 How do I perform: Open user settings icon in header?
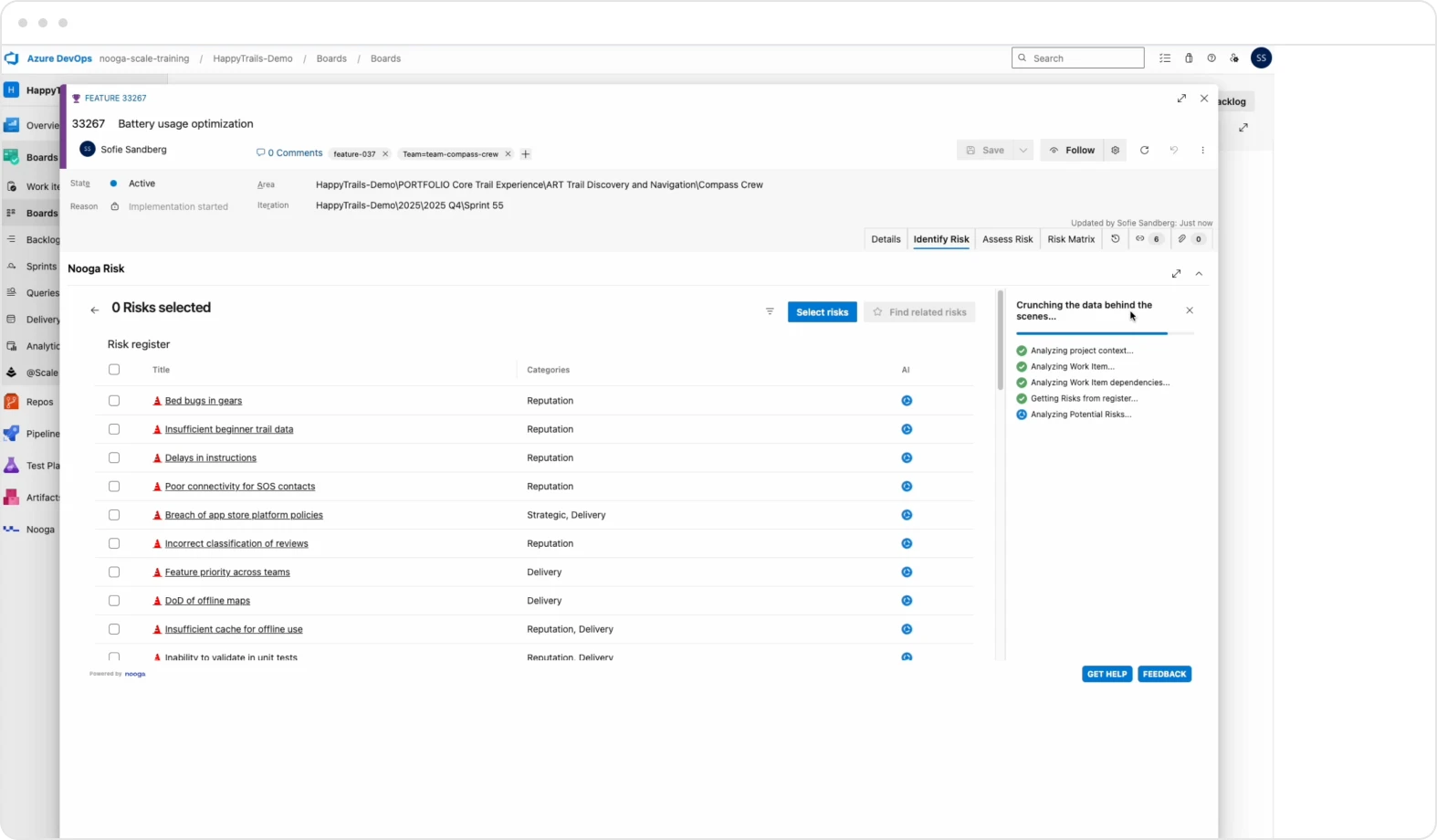coord(1234,58)
